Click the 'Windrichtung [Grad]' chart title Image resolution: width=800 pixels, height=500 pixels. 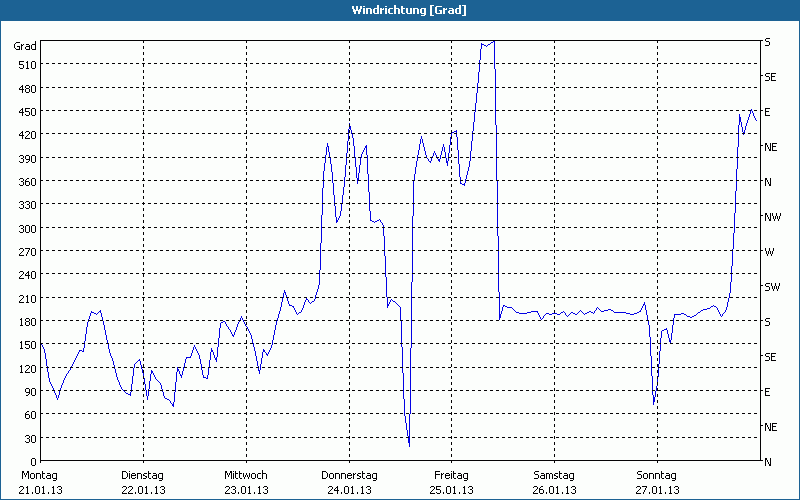(x=409, y=10)
